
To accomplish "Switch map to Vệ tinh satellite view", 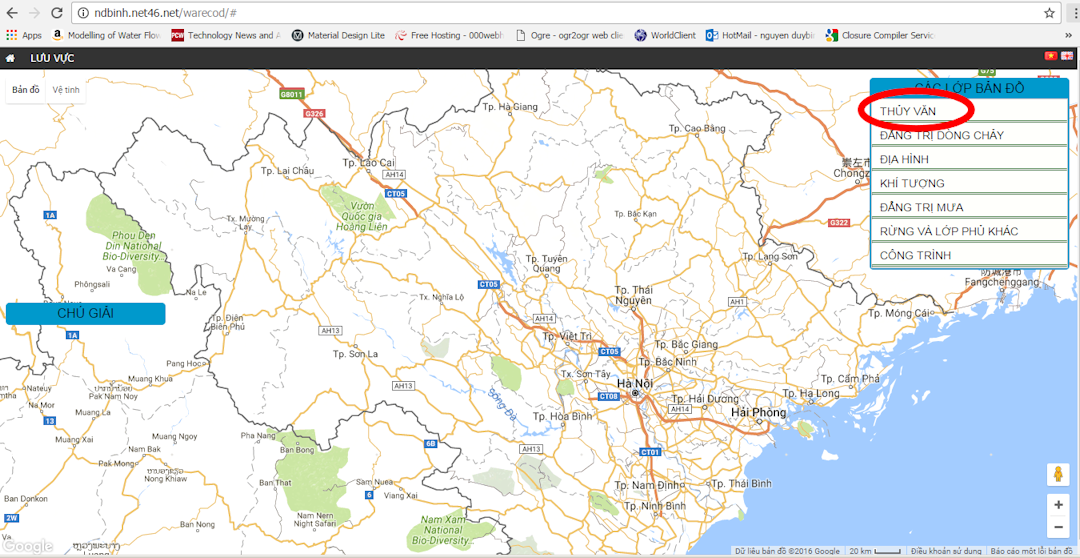I will (66, 90).
